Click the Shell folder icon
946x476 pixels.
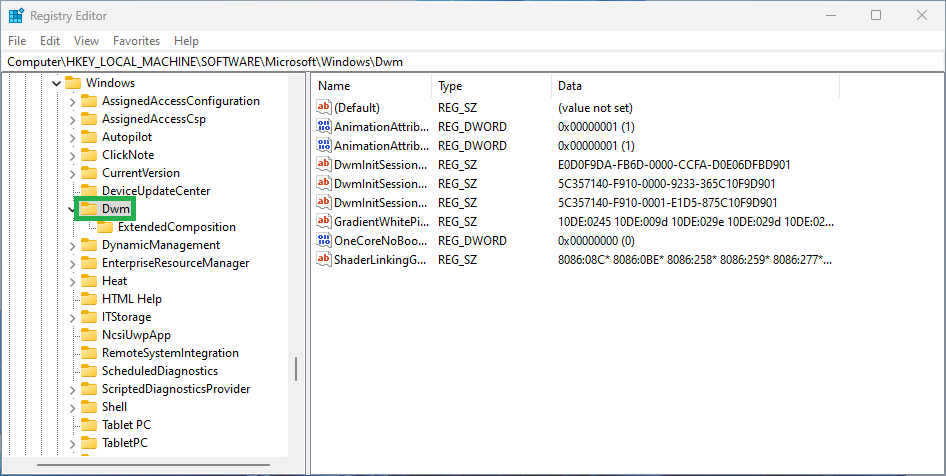[89, 407]
